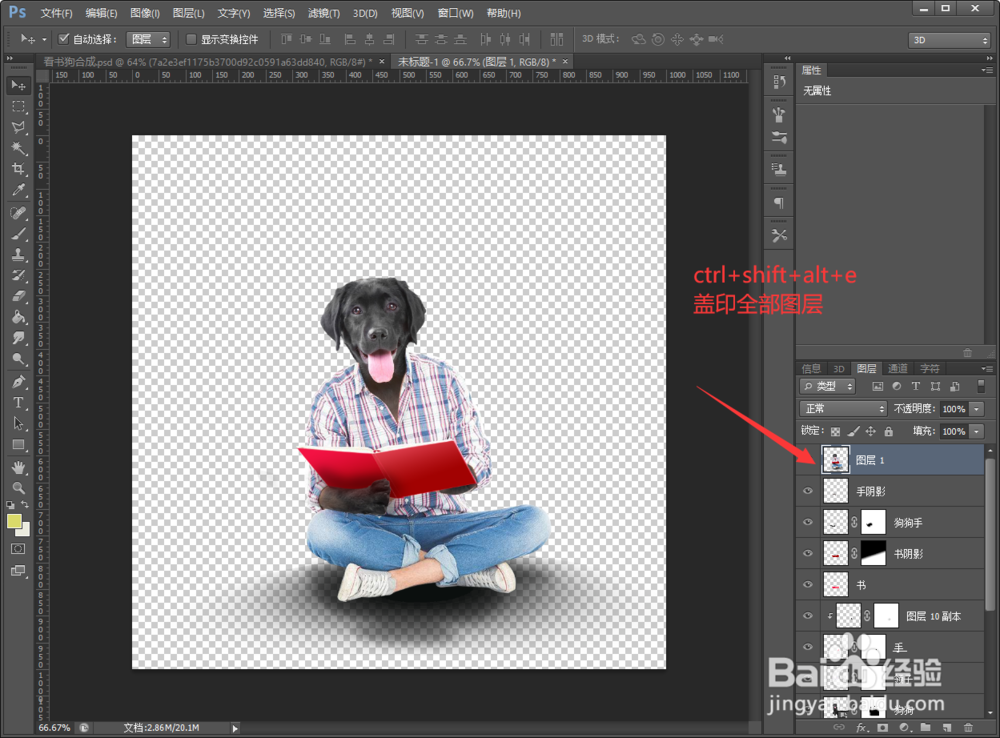This screenshot has width=1000, height=738.
Task: Select the Healing Brush tool
Action: 18,212
